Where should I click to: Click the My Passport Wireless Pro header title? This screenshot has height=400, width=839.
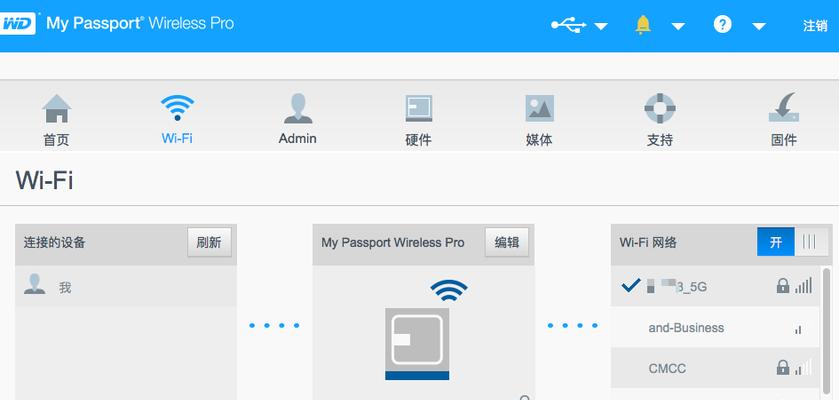click(x=140, y=24)
